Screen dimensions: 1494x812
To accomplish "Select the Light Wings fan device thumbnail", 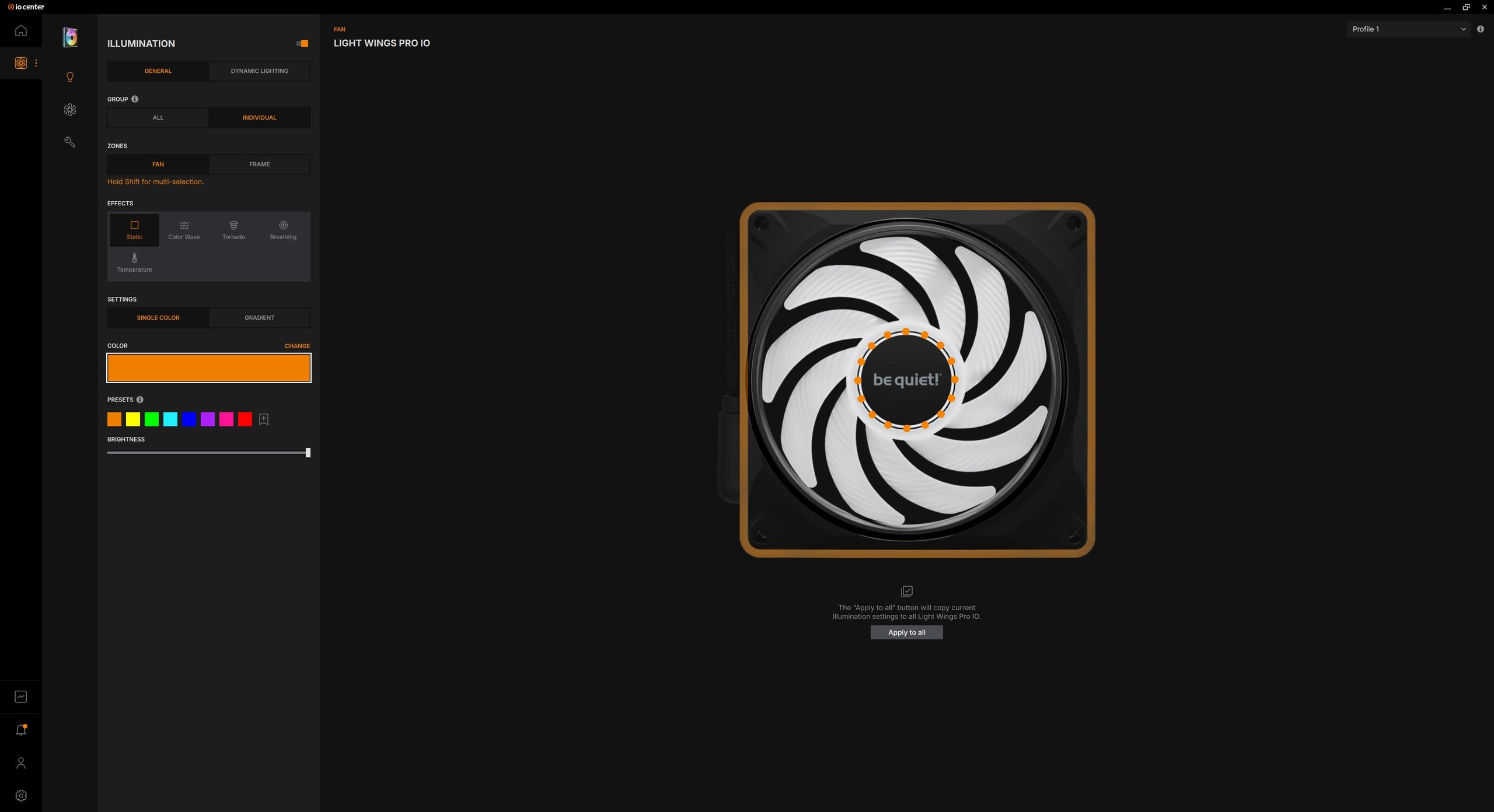I will [x=70, y=37].
